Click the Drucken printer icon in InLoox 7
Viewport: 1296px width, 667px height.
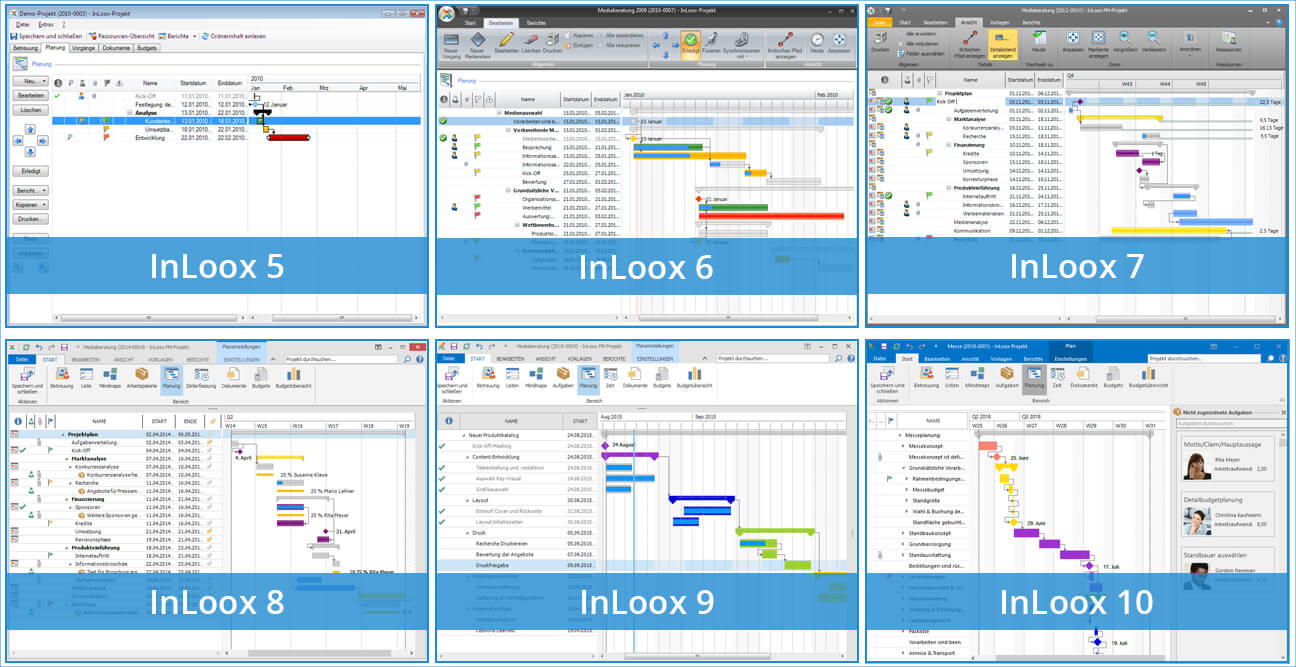880,36
